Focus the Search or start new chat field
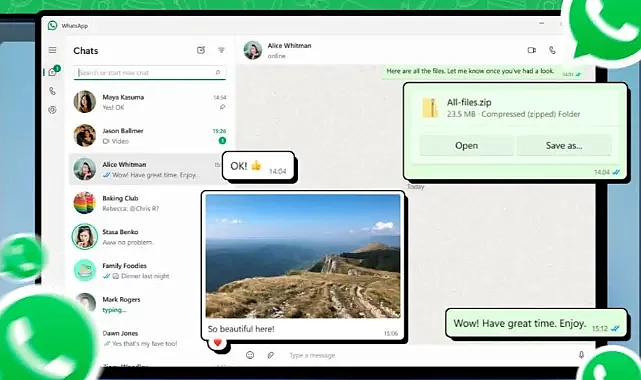 [150, 72]
